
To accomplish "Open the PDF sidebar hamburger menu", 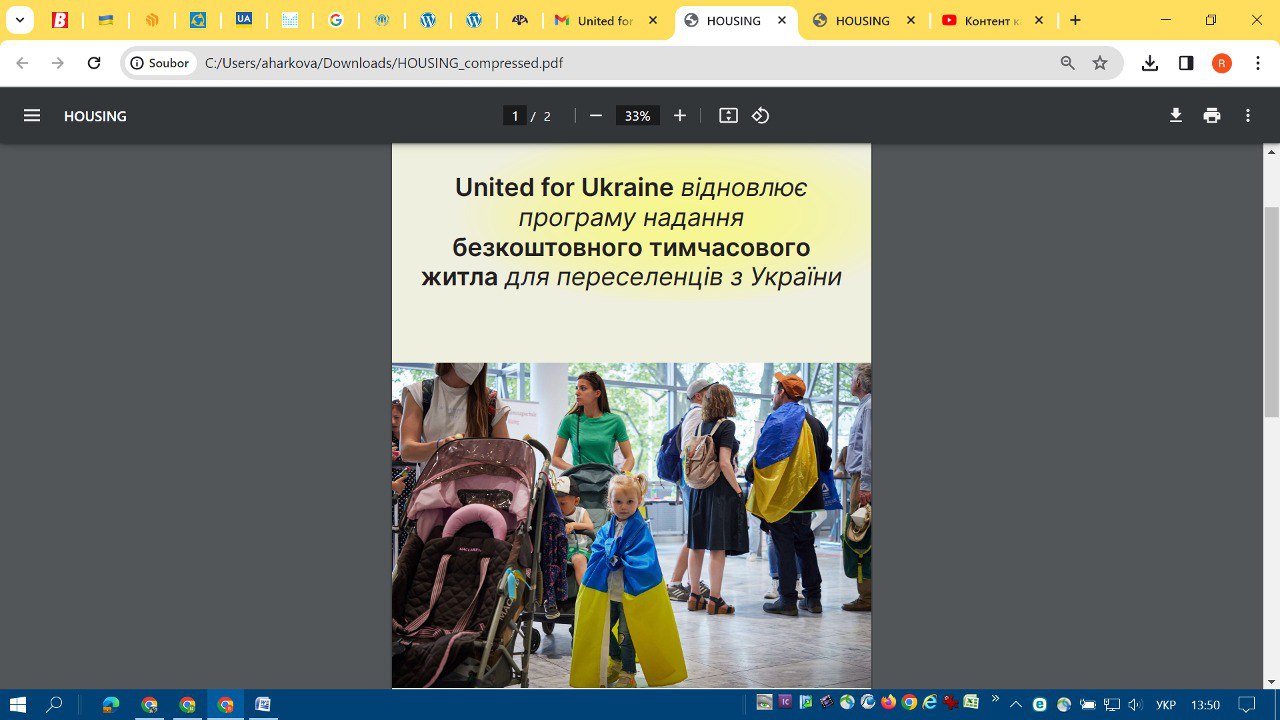I will click(32, 116).
